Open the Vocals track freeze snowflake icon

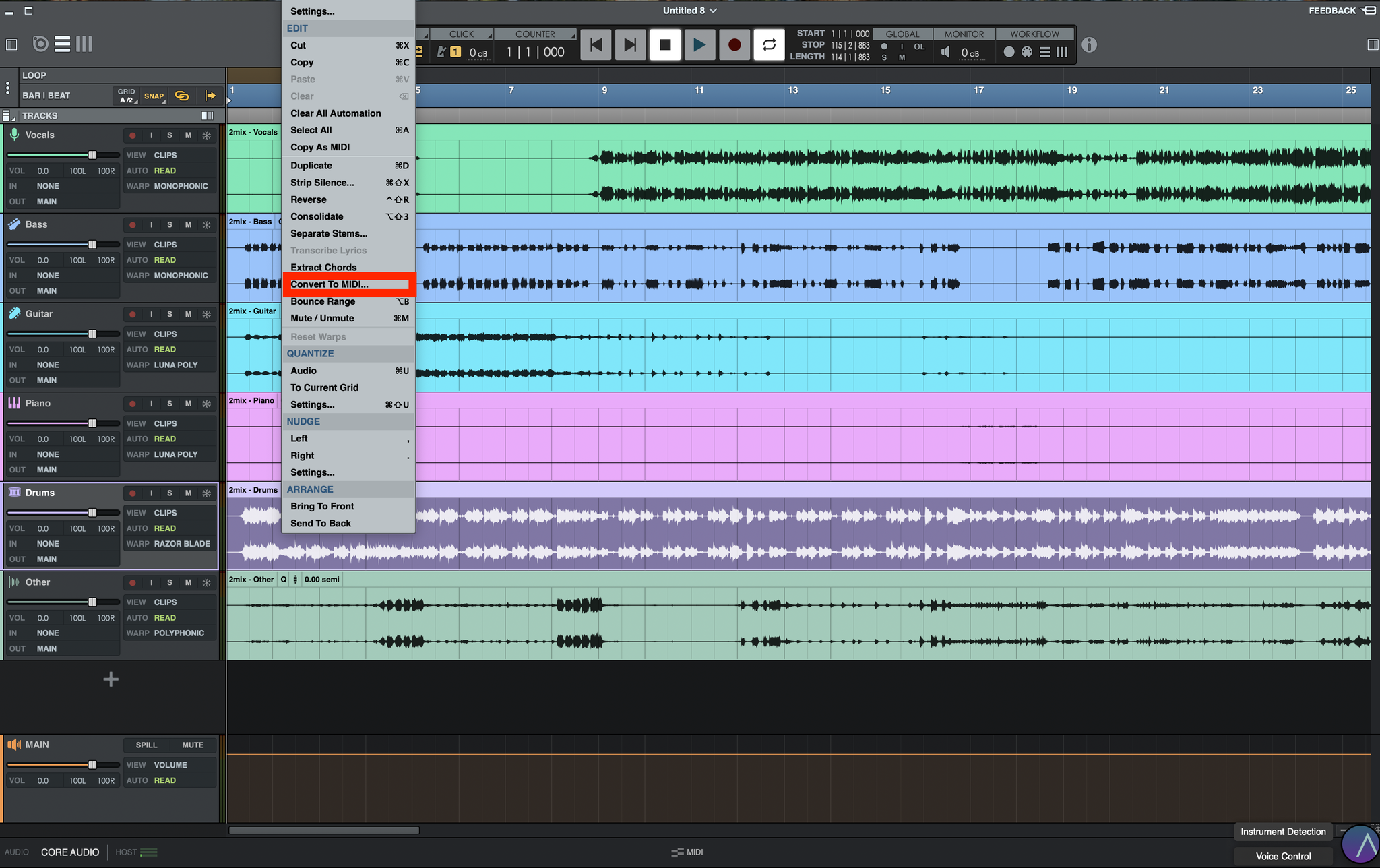[x=207, y=135]
